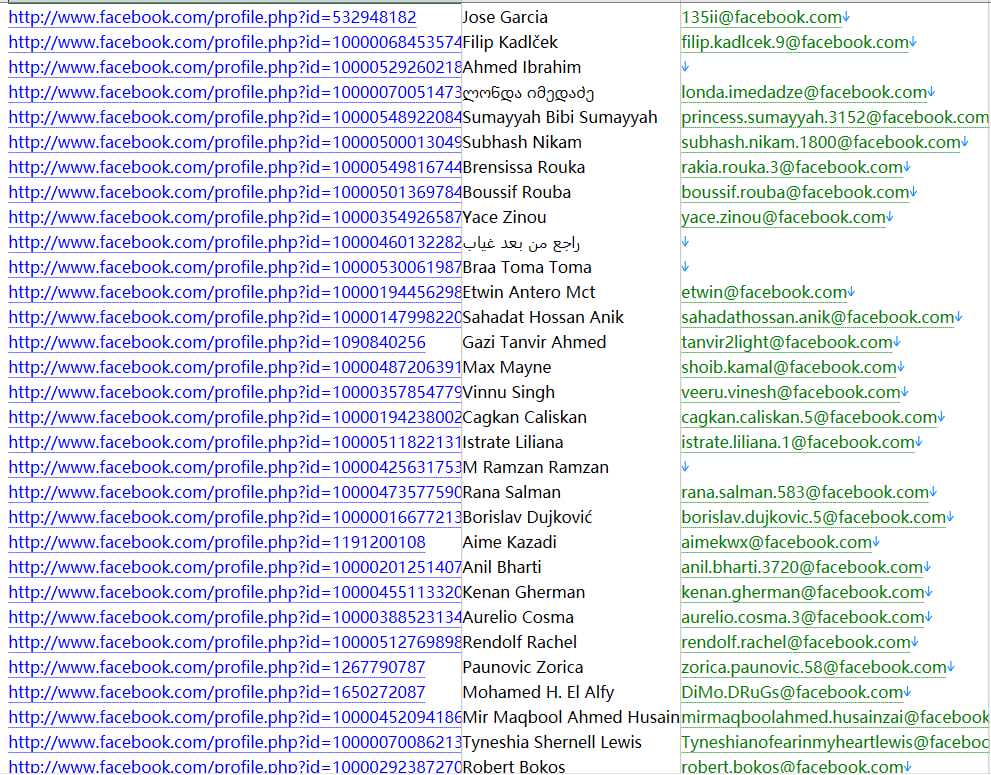Click email rendolf.rachel@facebook.com
Screen dimensions: 991x775
pyautogui.click(x=796, y=642)
